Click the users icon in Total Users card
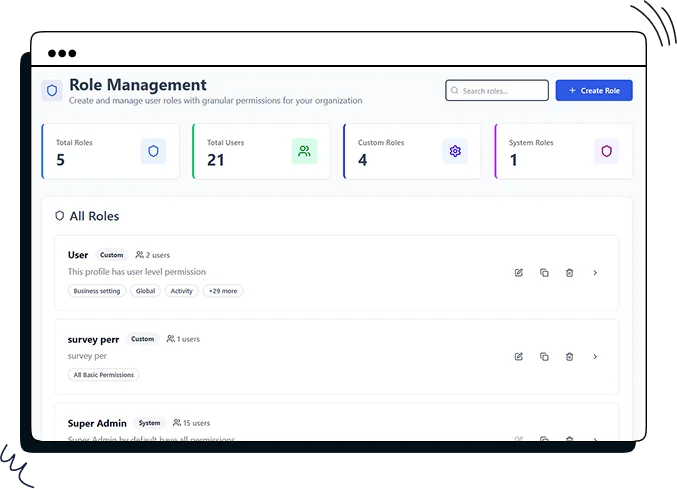 coord(304,151)
